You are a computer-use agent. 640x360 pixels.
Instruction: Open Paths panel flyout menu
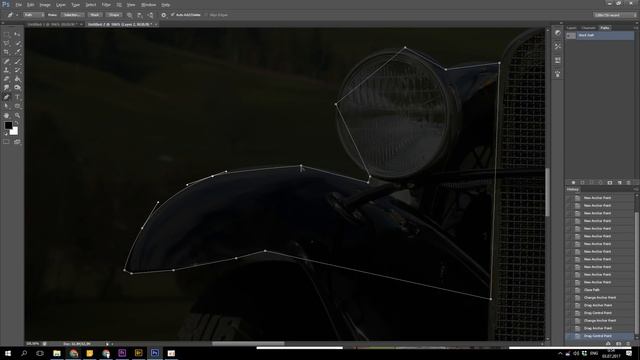[x=636, y=28]
